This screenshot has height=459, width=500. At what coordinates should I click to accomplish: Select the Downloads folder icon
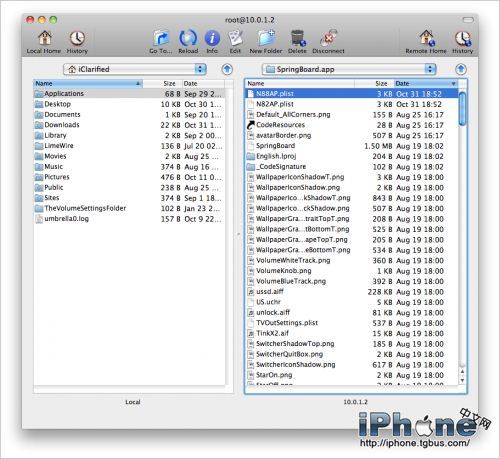coord(39,125)
